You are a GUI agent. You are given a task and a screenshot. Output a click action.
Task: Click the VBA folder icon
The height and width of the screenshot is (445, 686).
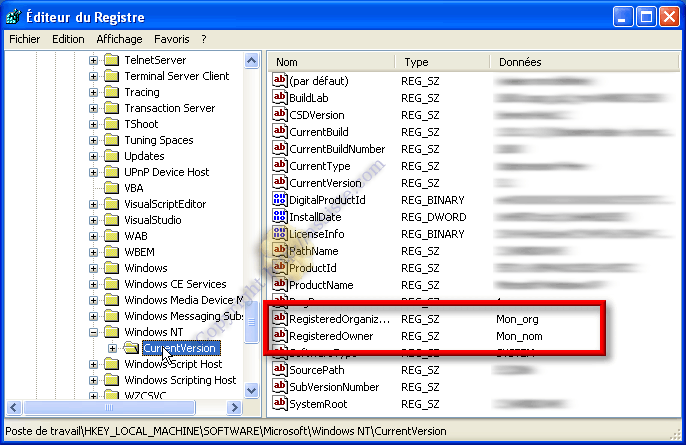point(112,188)
